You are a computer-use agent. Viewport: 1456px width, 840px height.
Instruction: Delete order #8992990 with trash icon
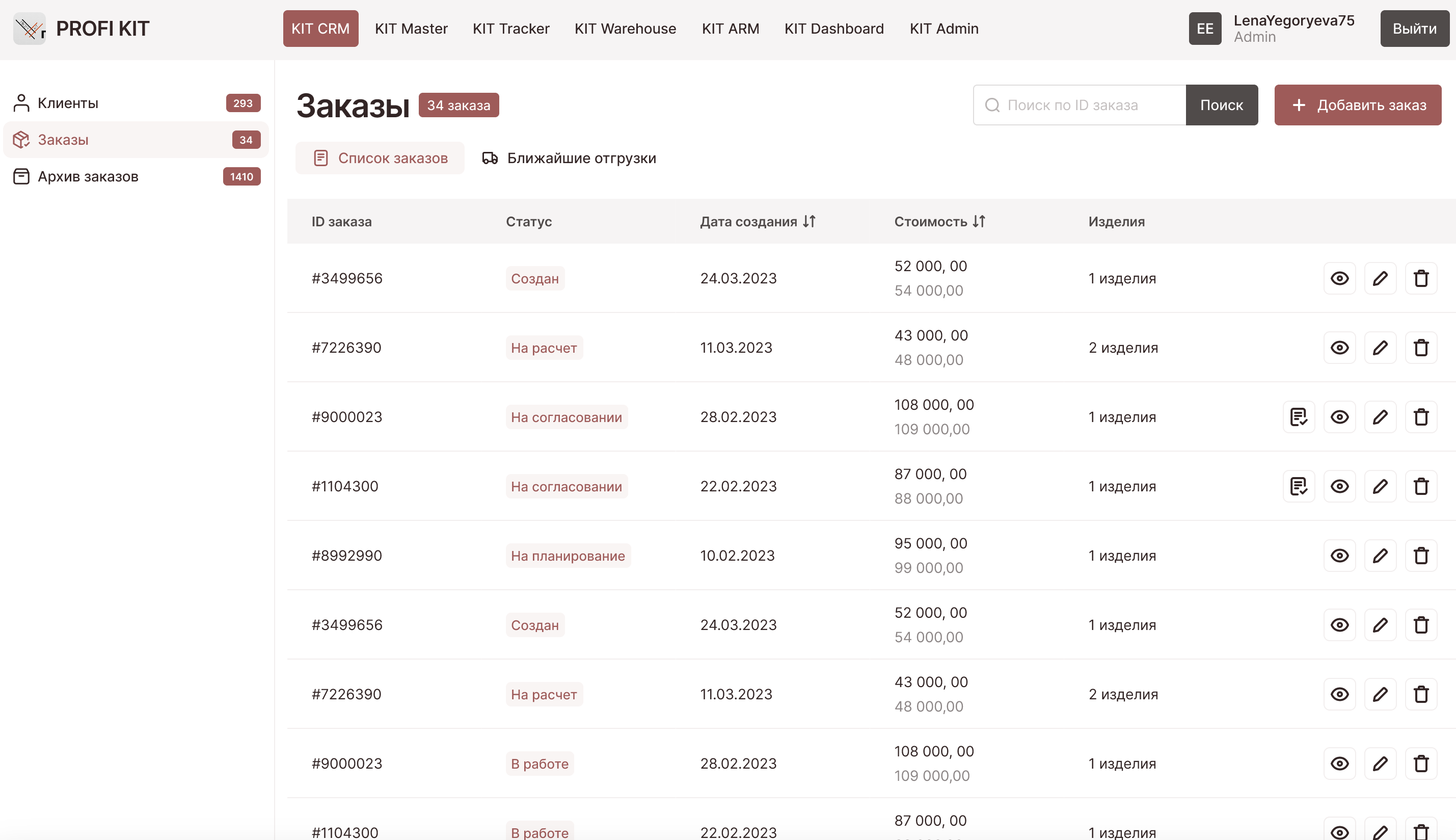[1420, 556]
